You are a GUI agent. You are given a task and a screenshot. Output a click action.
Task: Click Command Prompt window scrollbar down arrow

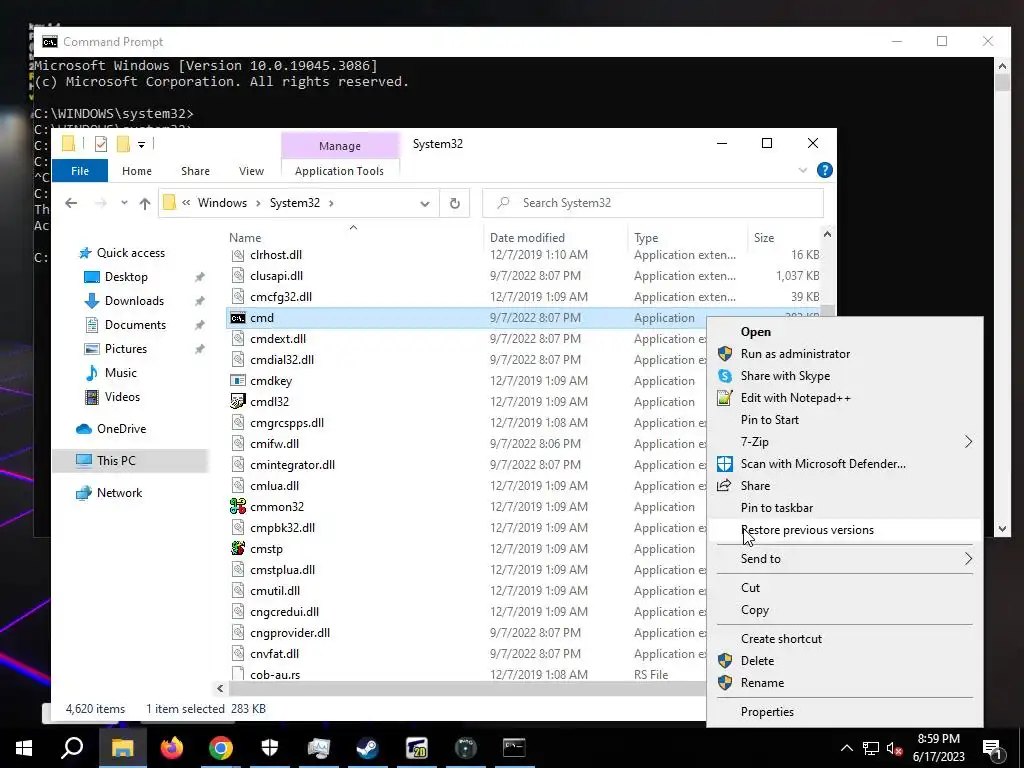1002,529
